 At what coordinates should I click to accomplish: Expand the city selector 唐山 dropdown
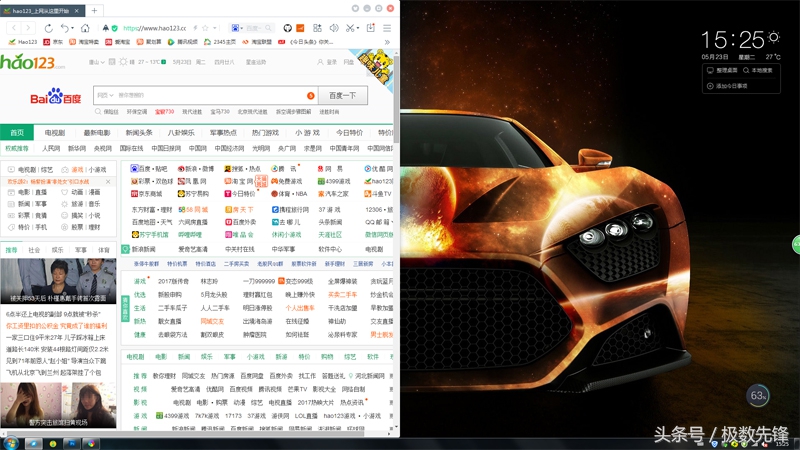[96, 62]
